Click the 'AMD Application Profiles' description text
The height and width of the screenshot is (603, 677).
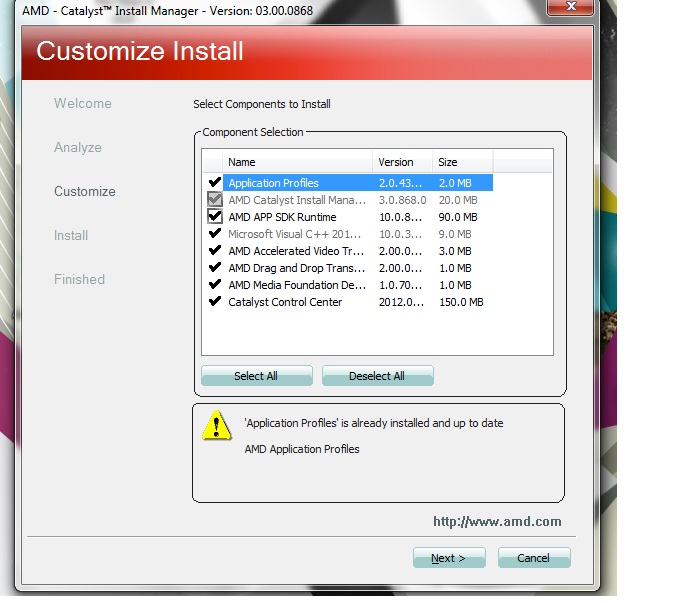click(302, 449)
